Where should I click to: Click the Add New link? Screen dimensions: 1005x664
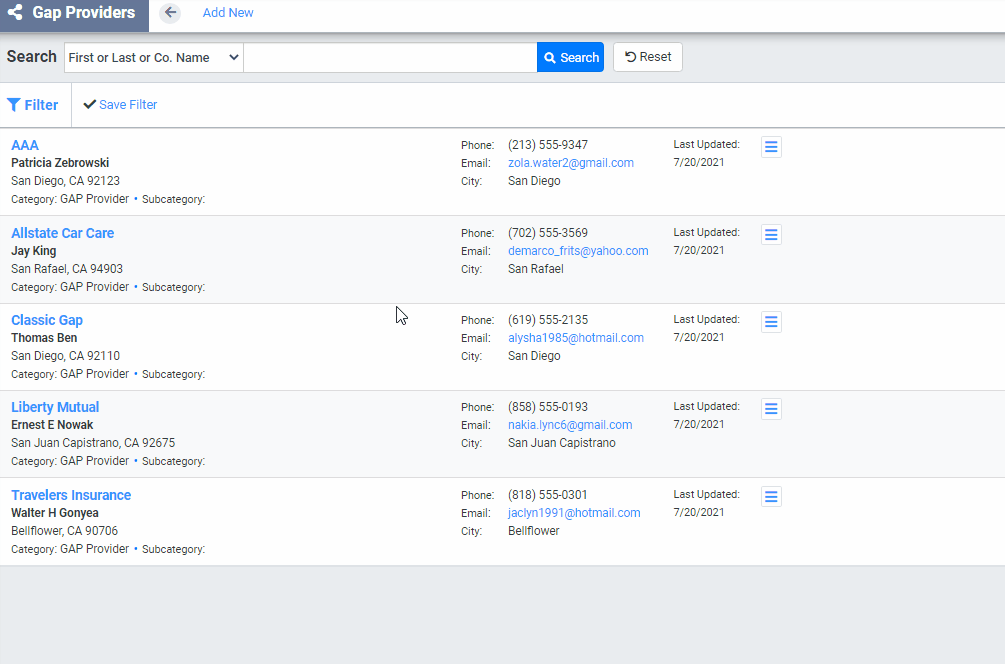coord(228,13)
